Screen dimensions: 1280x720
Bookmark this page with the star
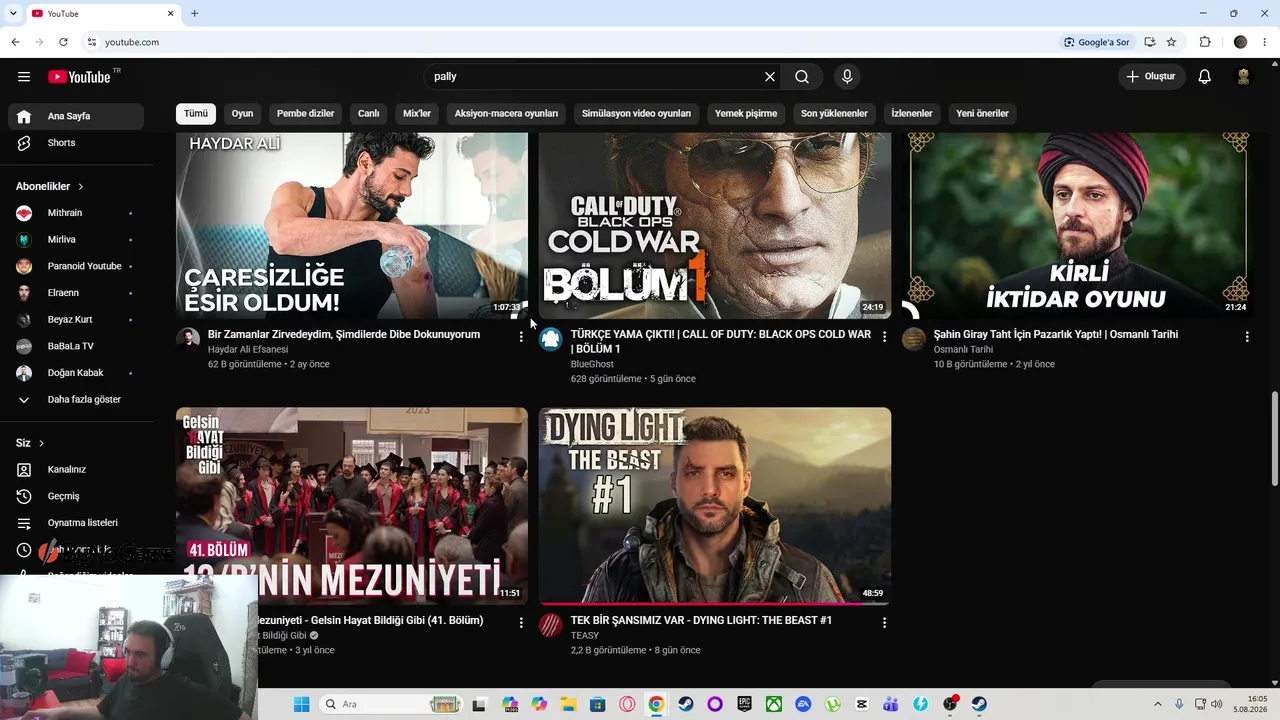(x=1171, y=42)
